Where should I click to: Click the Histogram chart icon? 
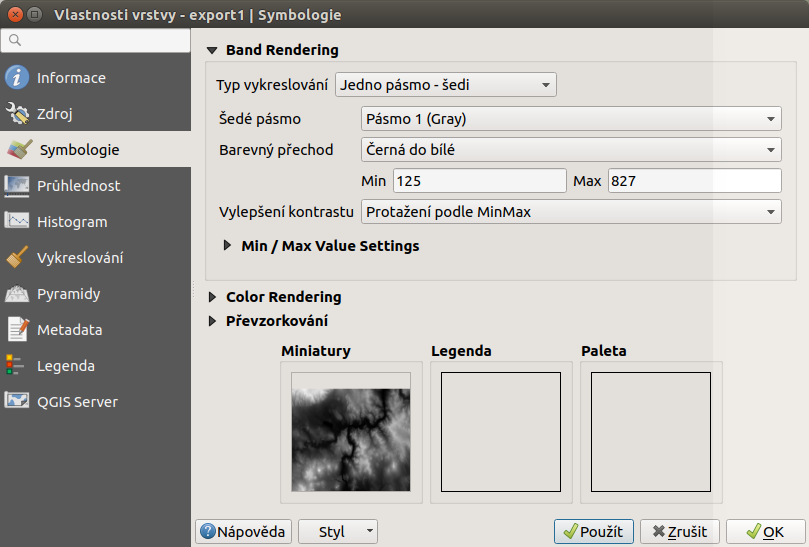tap(17, 221)
